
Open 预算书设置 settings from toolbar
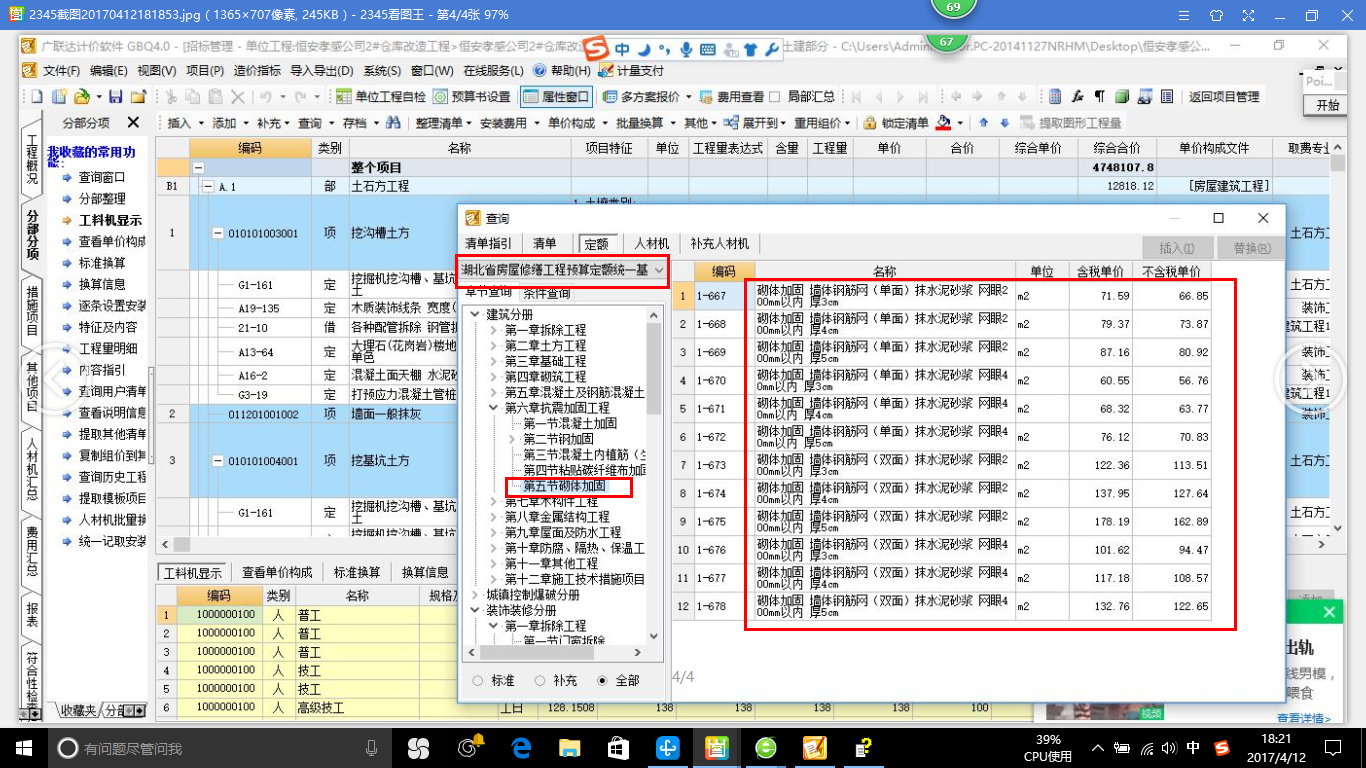(472, 97)
